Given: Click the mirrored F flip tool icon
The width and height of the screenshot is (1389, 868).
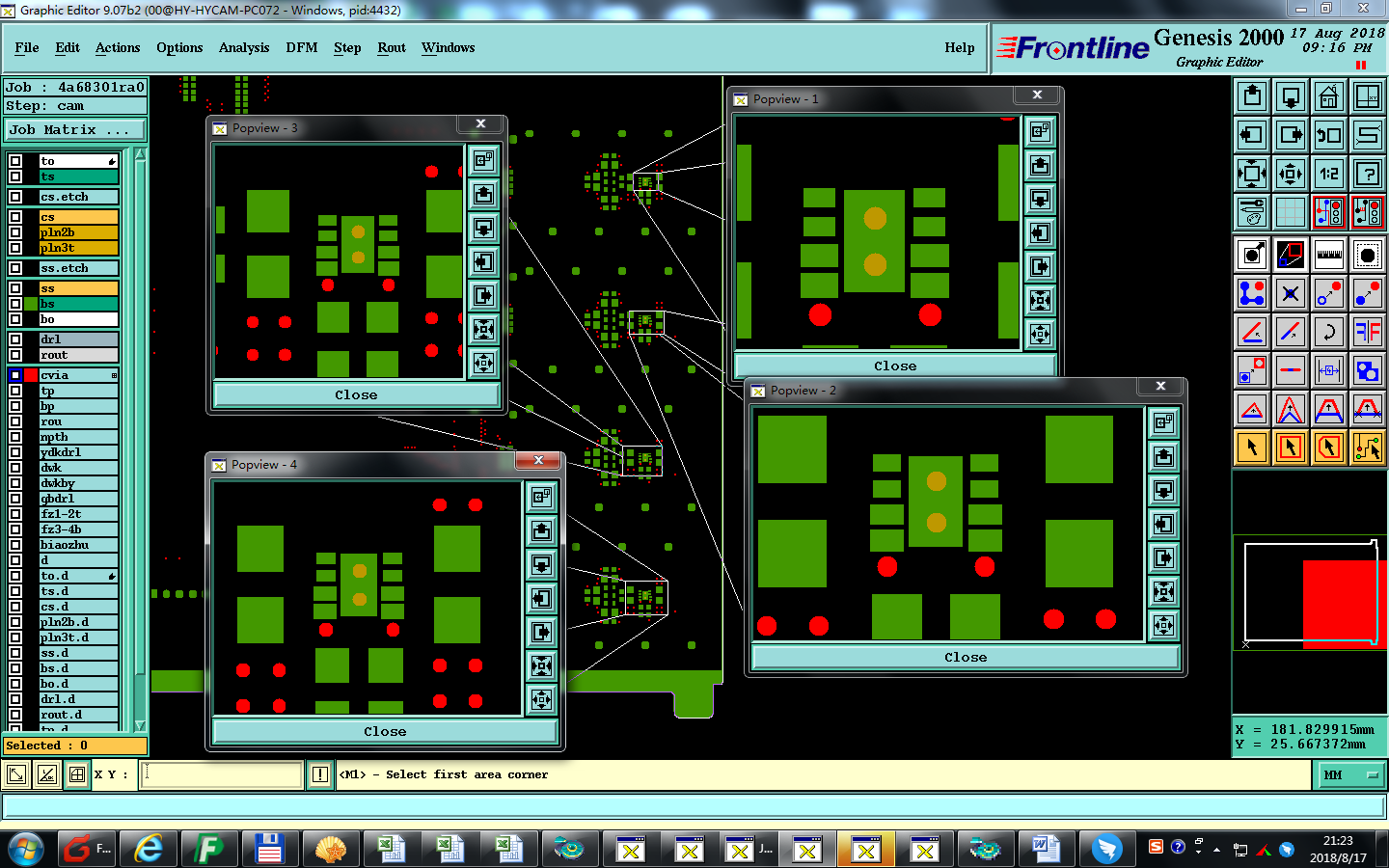Looking at the screenshot, I should click(x=1368, y=332).
